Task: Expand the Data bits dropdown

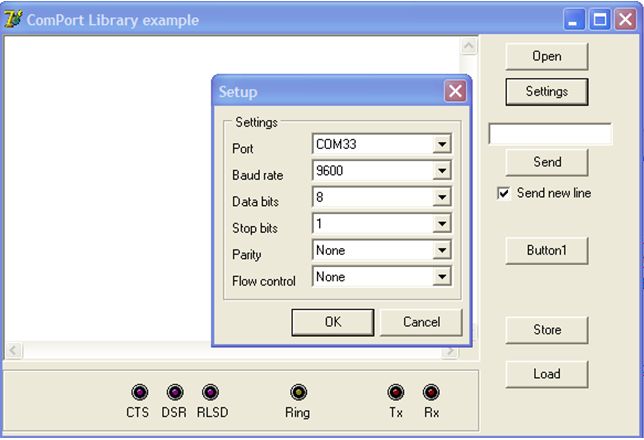Action: [x=441, y=198]
